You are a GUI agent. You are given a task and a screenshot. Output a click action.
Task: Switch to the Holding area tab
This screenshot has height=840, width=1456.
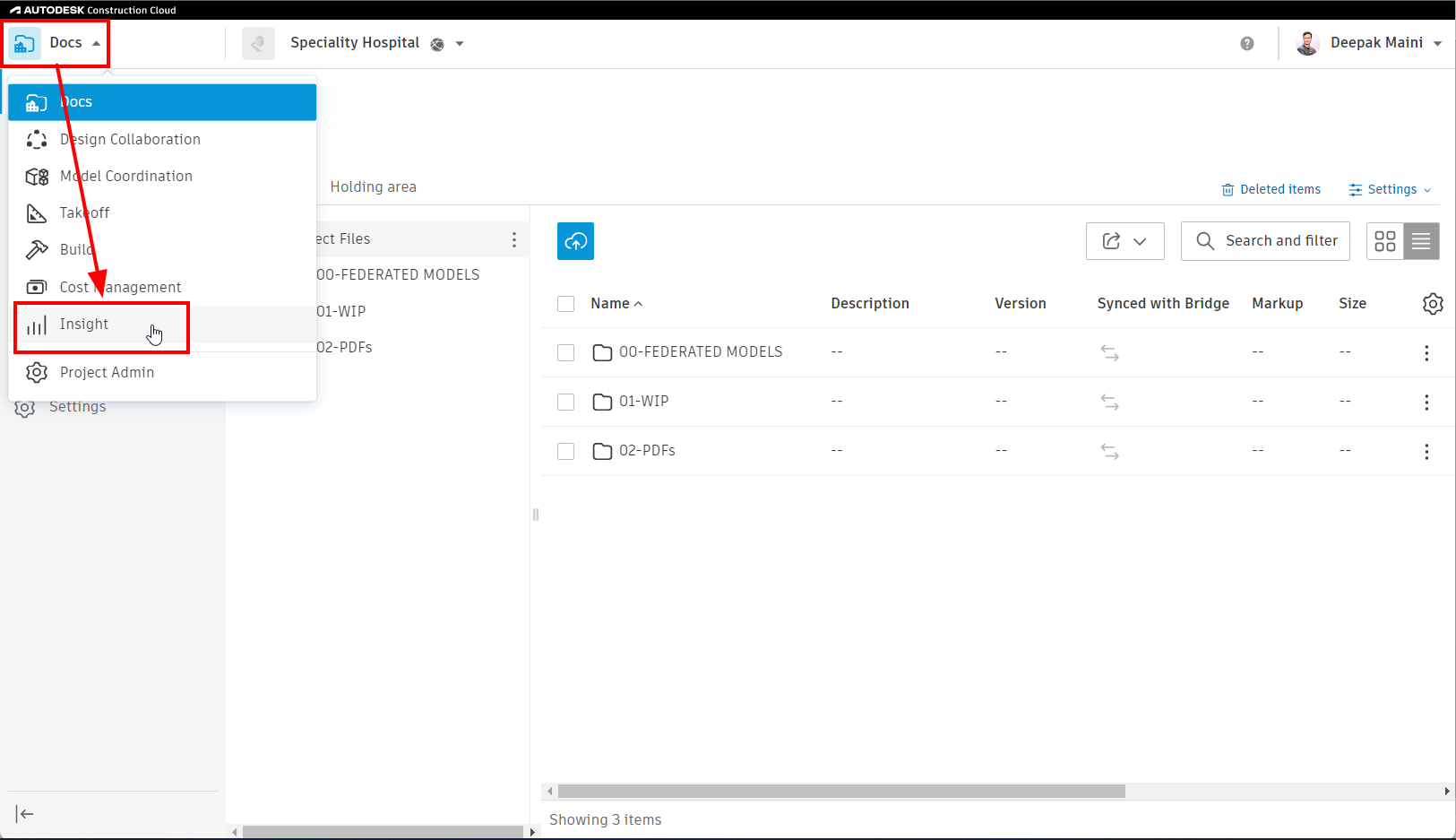373,186
